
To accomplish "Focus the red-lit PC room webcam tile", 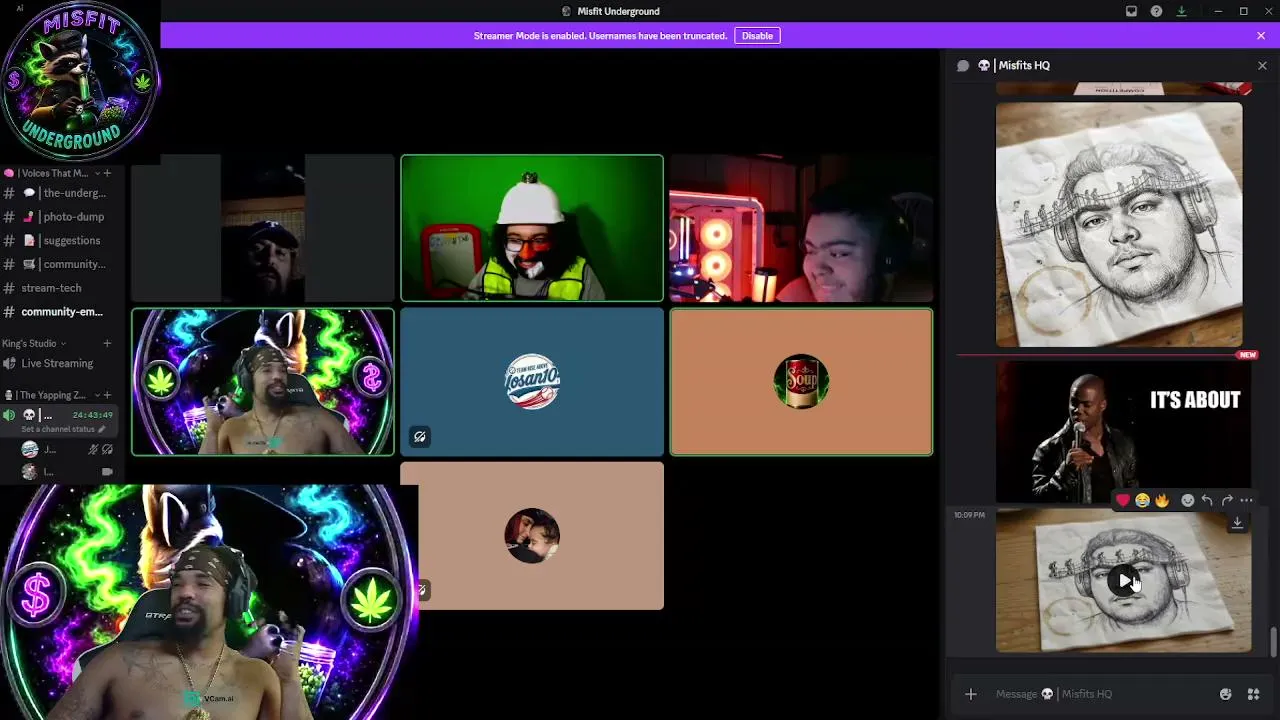I will (801, 228).
